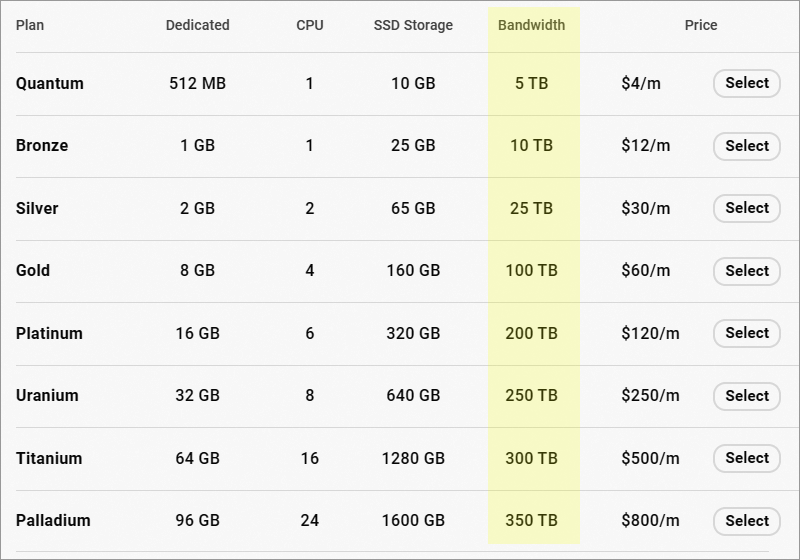This screenshot has height=560, width=800.
Task: Choose the Bronze plan Select button
Action: tap(746, 146)
